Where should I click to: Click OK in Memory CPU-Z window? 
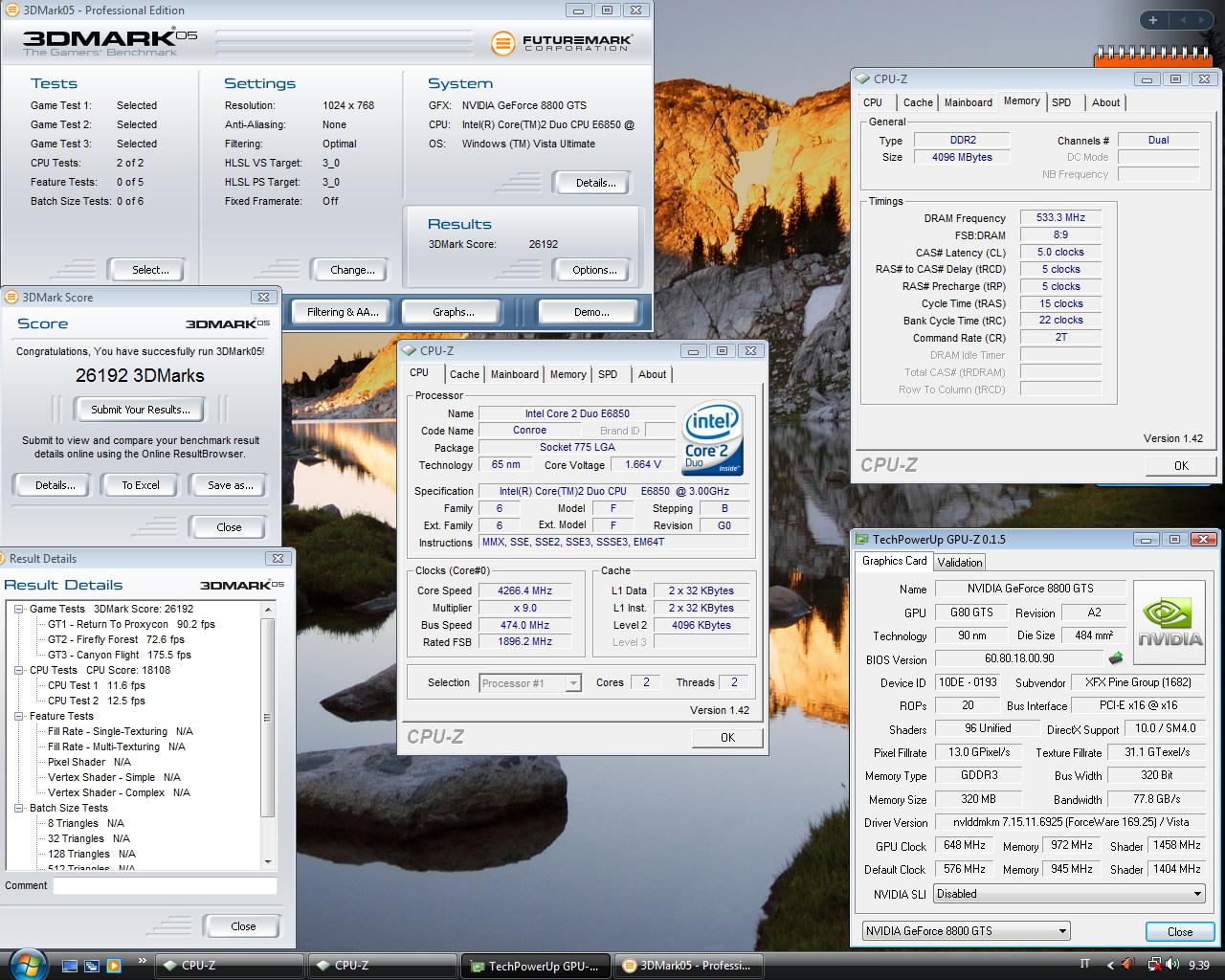1181,465
